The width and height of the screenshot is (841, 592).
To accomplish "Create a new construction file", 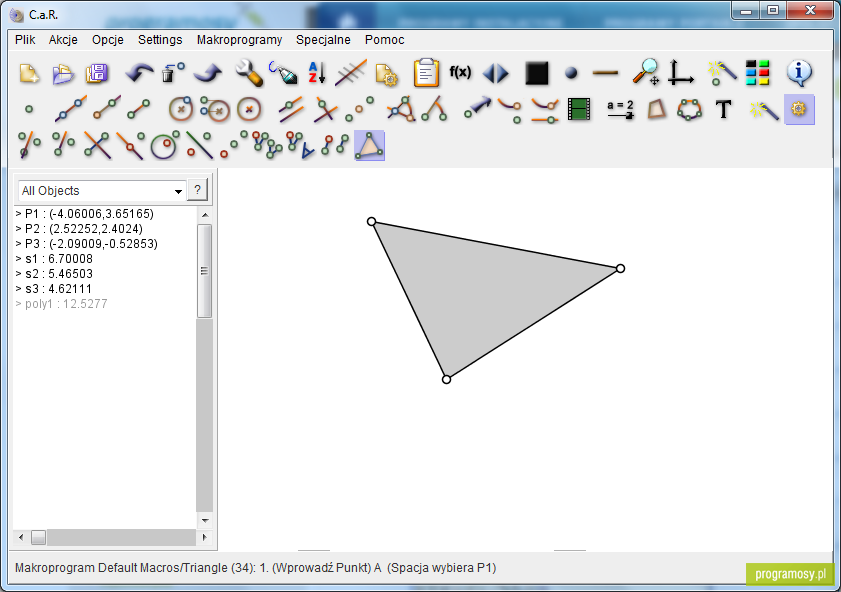I will click(x=29, y=73).
